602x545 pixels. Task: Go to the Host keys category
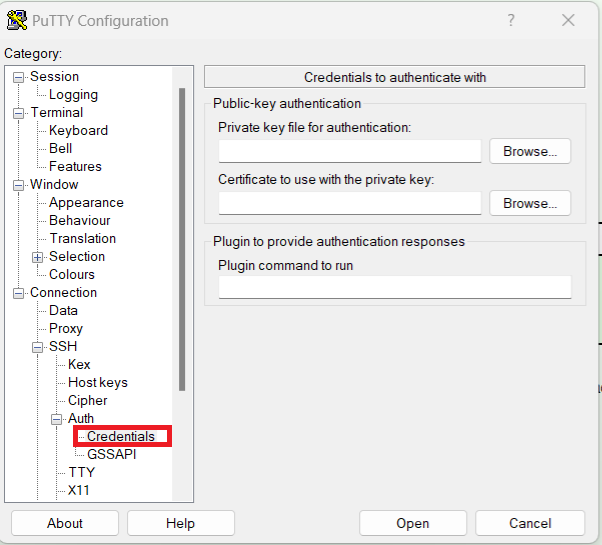tap(97, 382)
